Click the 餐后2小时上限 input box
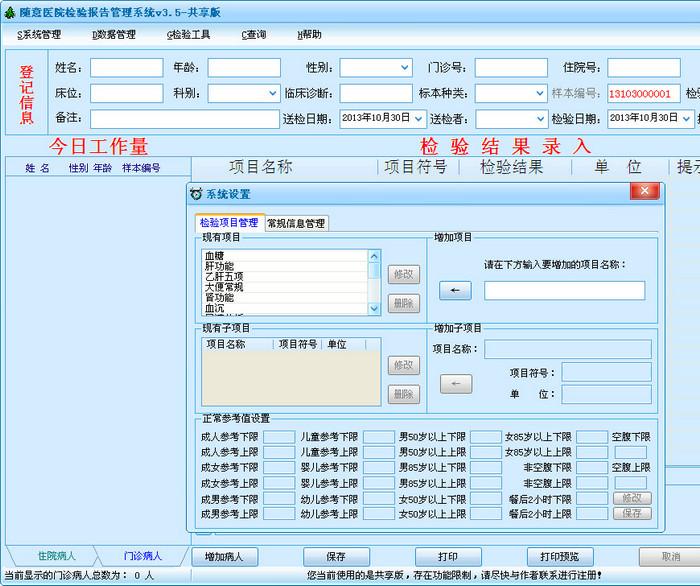 [x=592, y=514]
